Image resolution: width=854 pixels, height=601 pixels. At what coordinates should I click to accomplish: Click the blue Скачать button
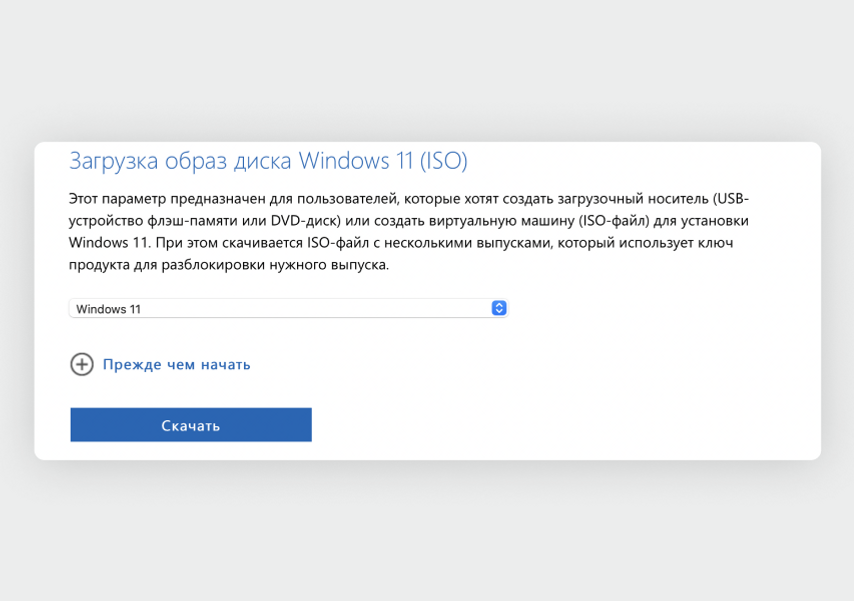click(x=191, y=425)
